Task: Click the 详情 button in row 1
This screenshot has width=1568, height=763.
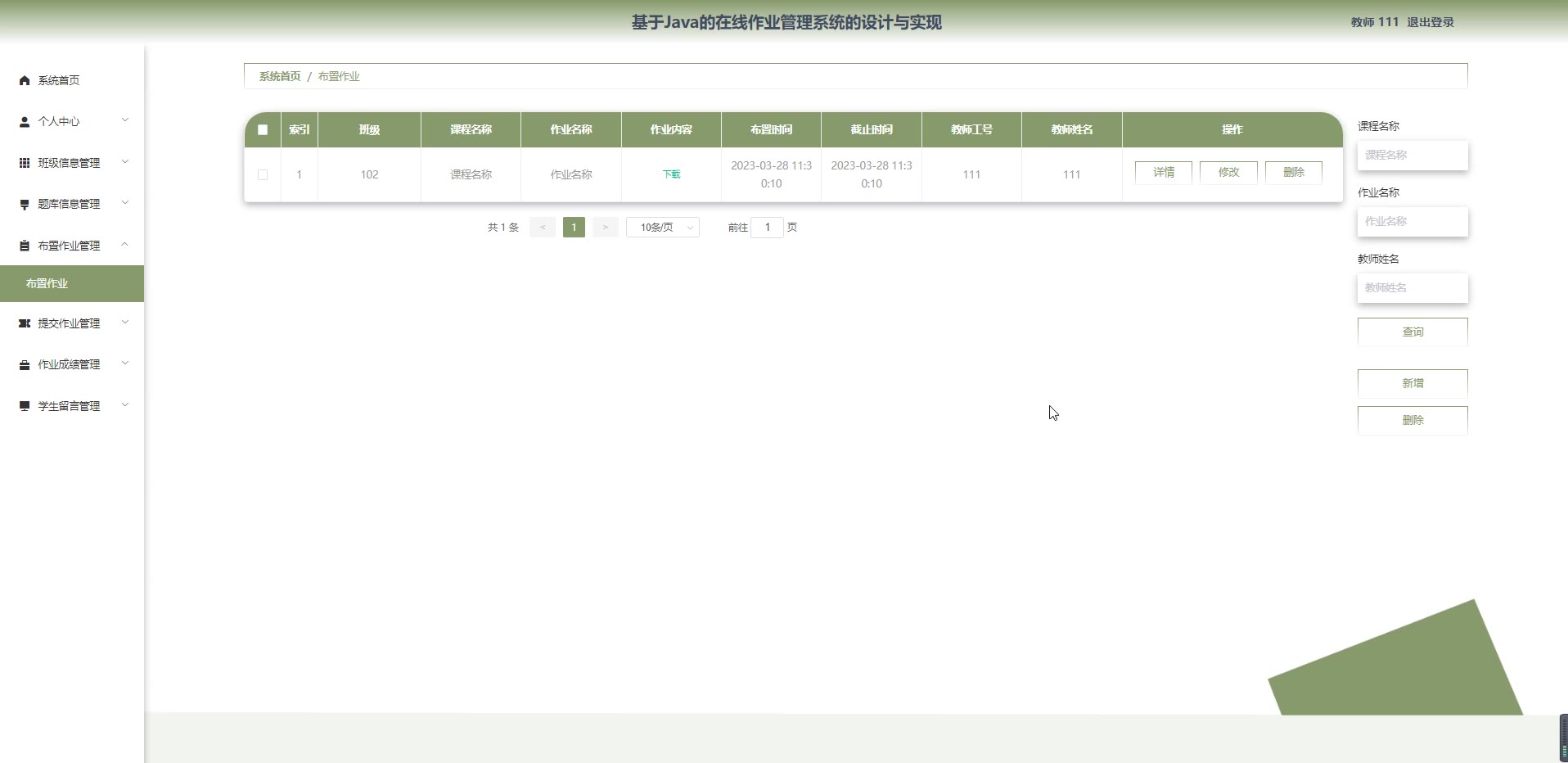Action: [1164, 172]
